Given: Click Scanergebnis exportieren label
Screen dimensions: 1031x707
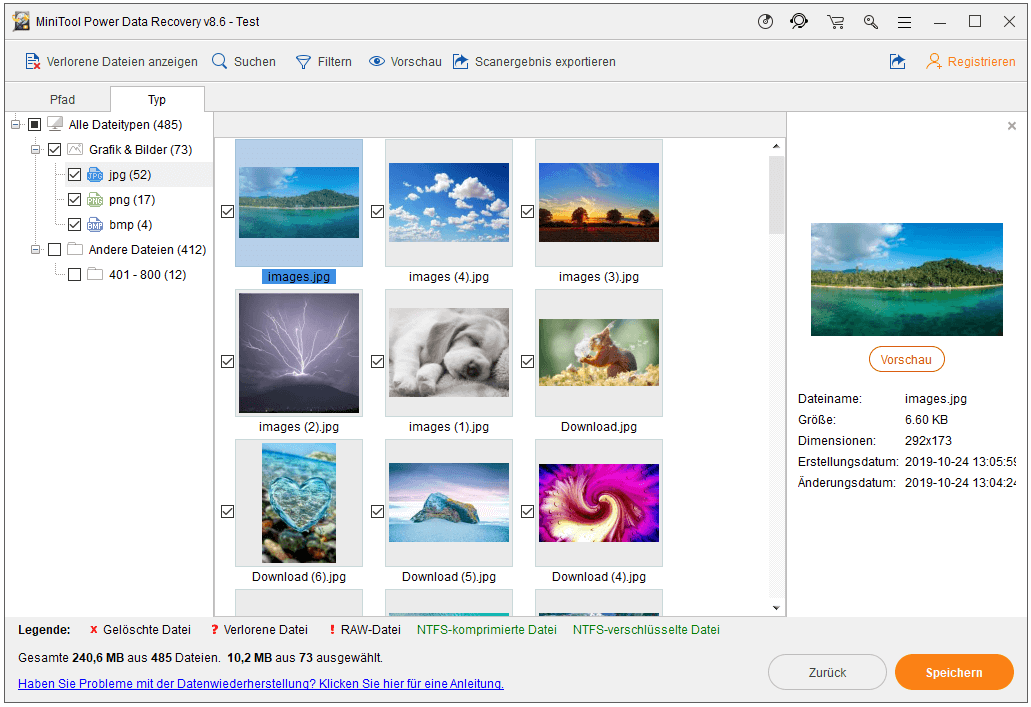Looking at the screenshot, I should [x=546, y=62].
